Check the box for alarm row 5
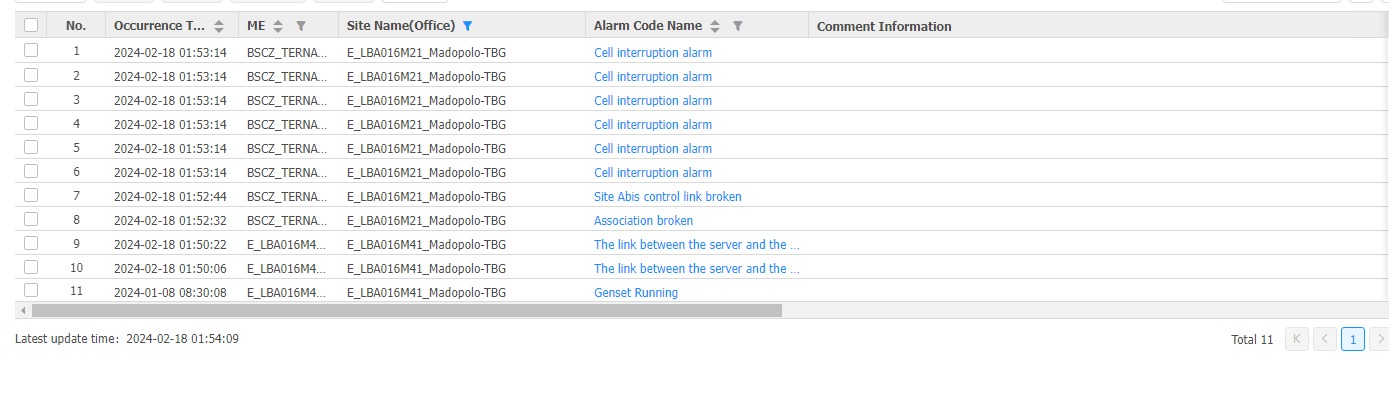 31,147
